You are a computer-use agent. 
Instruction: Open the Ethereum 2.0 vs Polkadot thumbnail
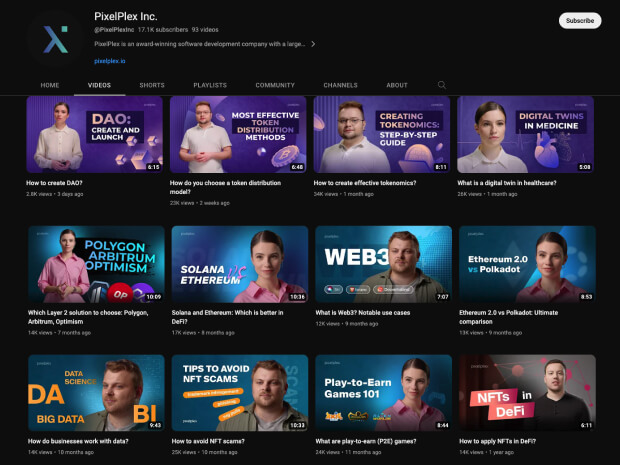click(x=527, y=264)
